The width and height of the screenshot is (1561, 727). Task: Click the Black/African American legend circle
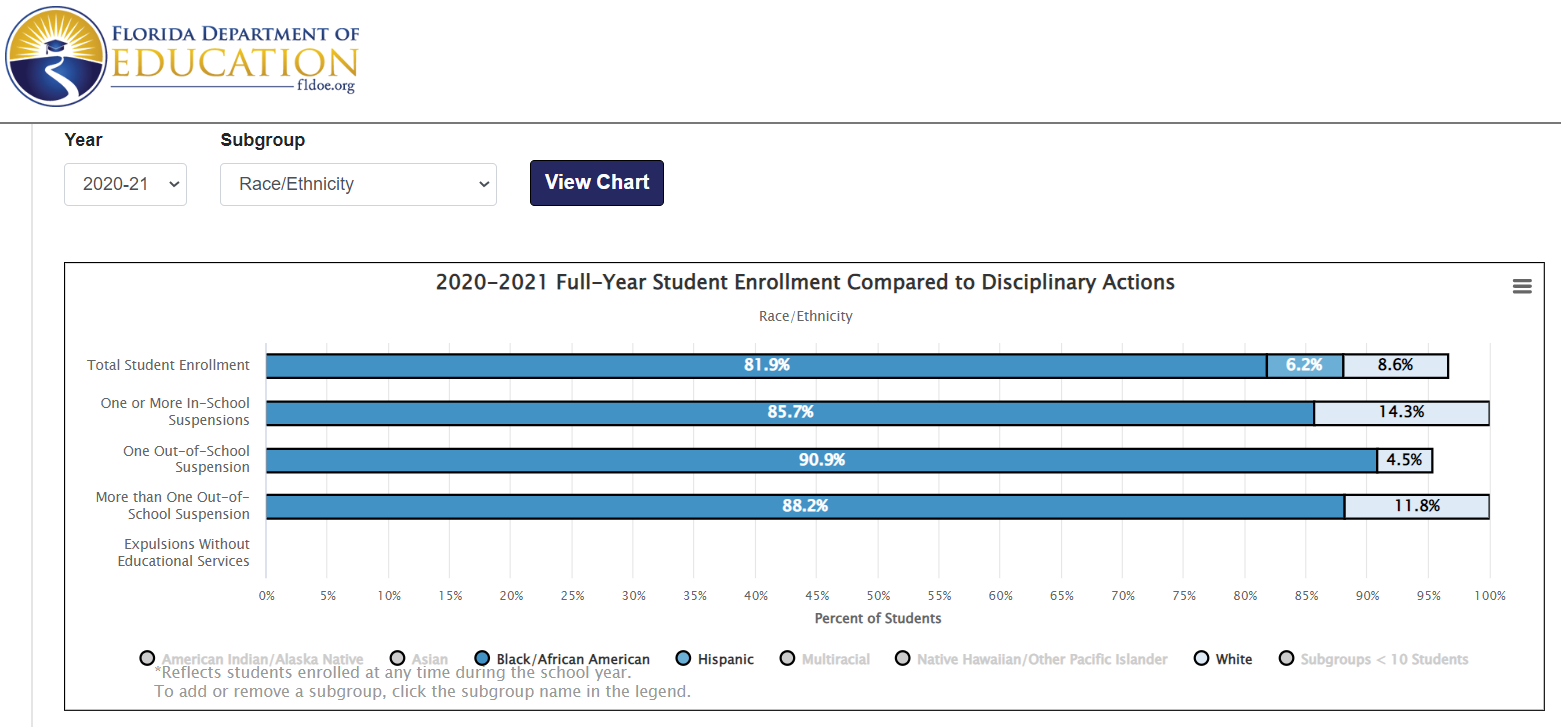click(x=482, y=659)
